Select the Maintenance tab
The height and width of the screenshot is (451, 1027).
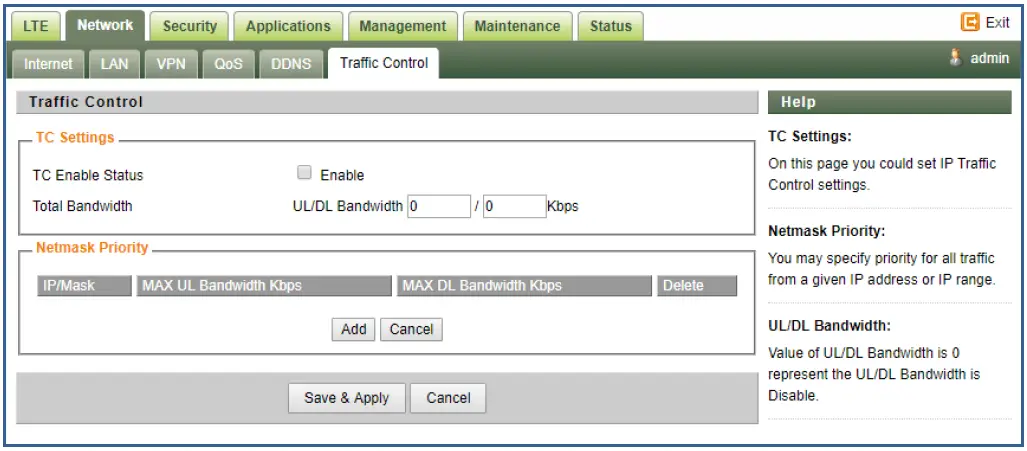(x=518, y=26)
